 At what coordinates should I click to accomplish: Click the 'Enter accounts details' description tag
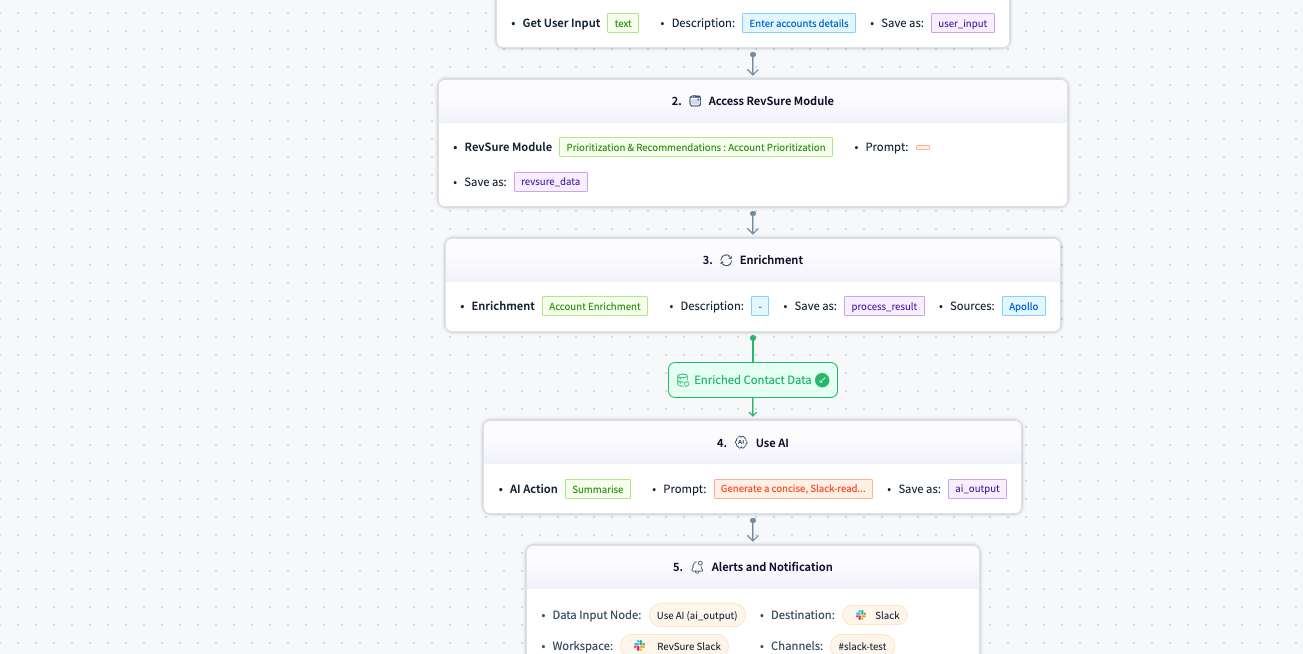pos(799,23)
